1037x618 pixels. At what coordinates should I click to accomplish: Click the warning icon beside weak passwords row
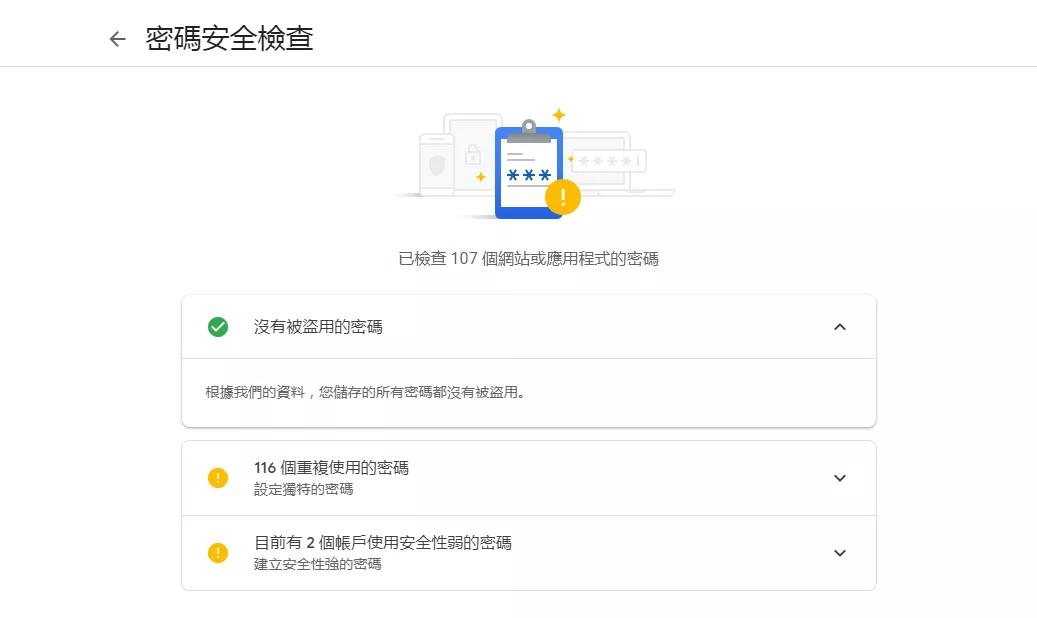pos(218,553)
